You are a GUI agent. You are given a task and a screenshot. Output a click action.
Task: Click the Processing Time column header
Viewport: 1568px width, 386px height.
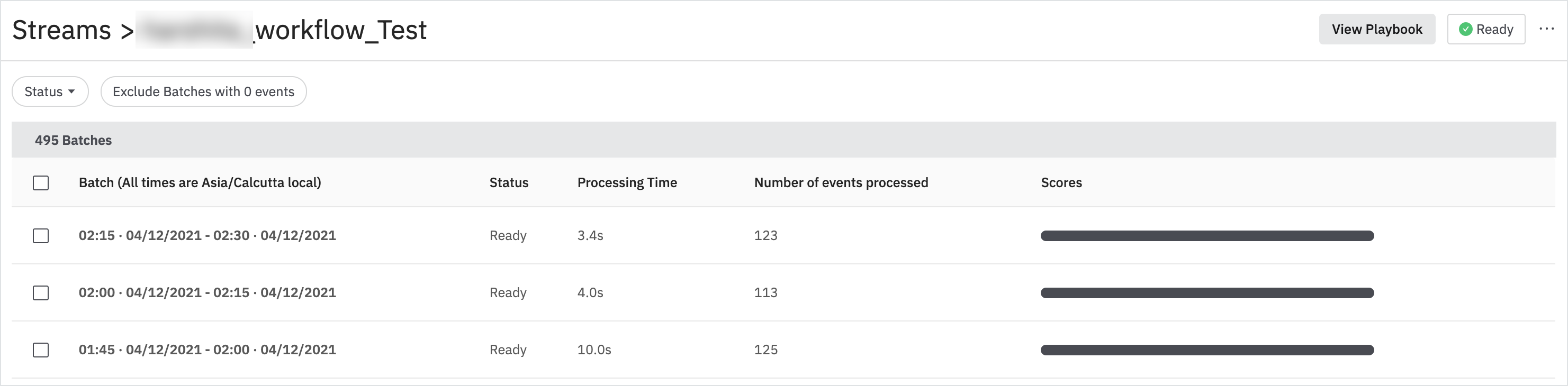pos(627,183)
